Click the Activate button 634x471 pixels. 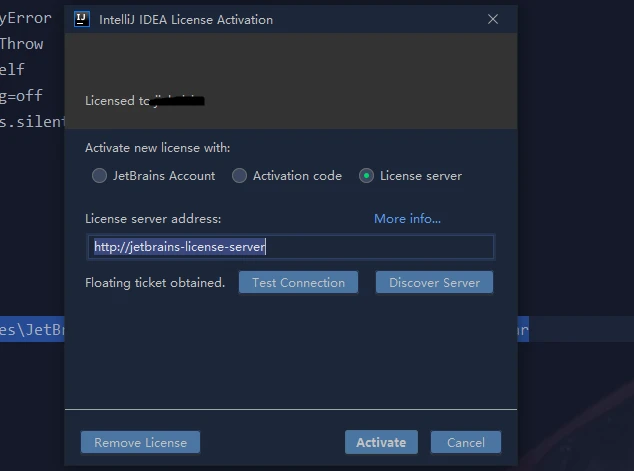381,442
